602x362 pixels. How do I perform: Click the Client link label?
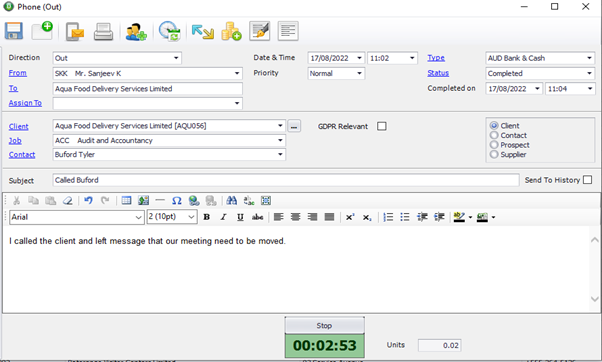pyautogui.click(x=18, y=126)
